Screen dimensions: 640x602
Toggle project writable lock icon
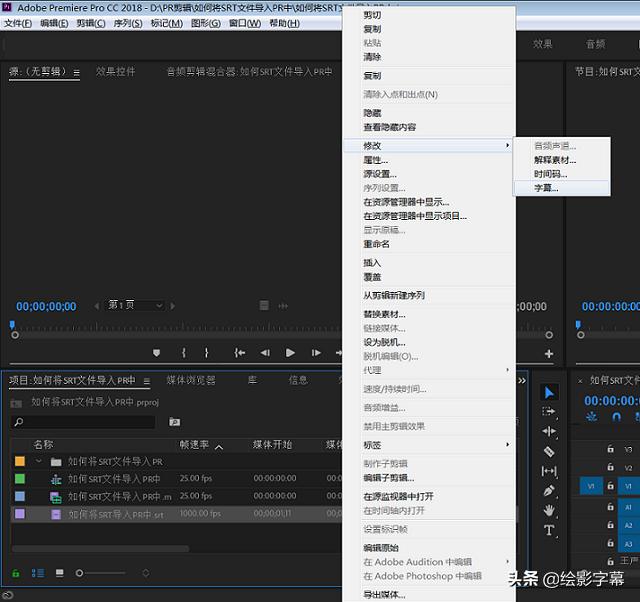click(x=16, y=573)
